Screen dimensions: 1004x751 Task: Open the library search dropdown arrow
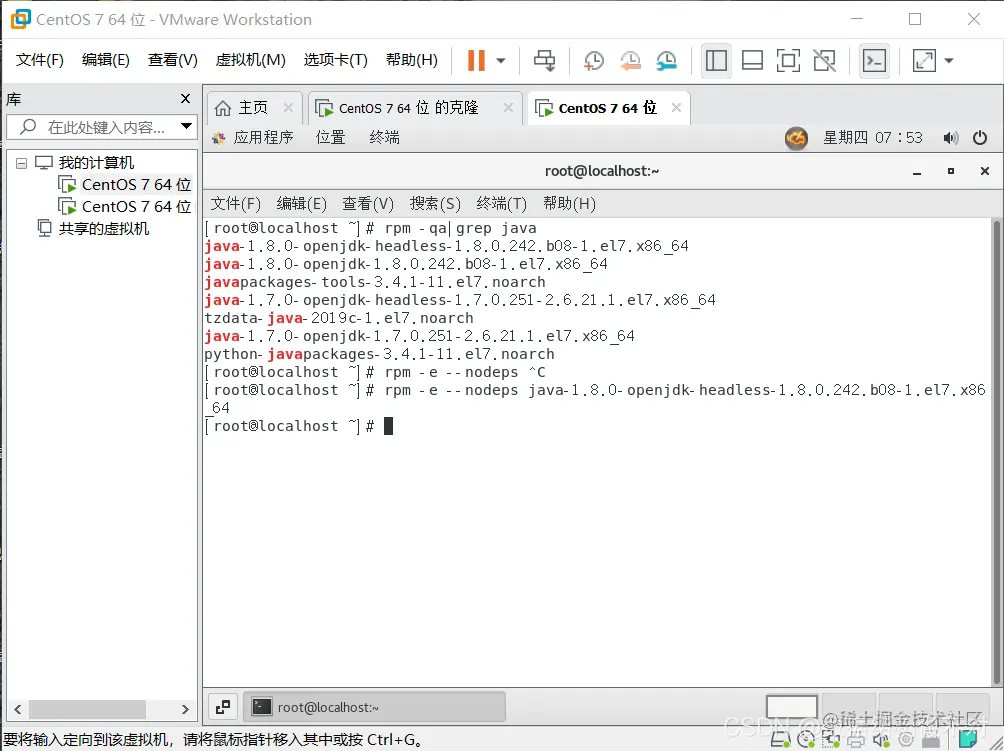pos(186,126)
